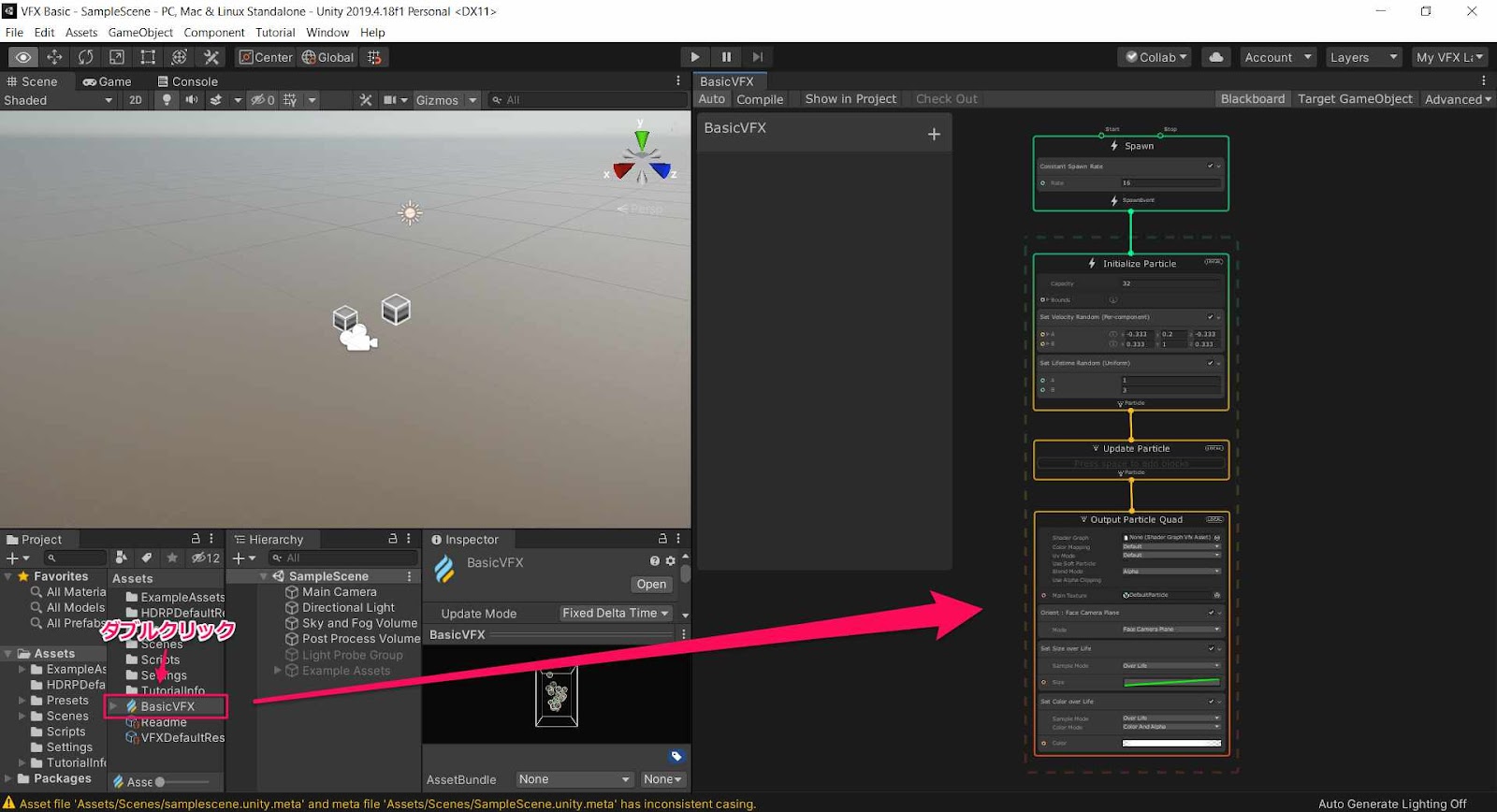Switch to the Console tab
Viewport: 1497px width, 812px height.
click(187, 81)
